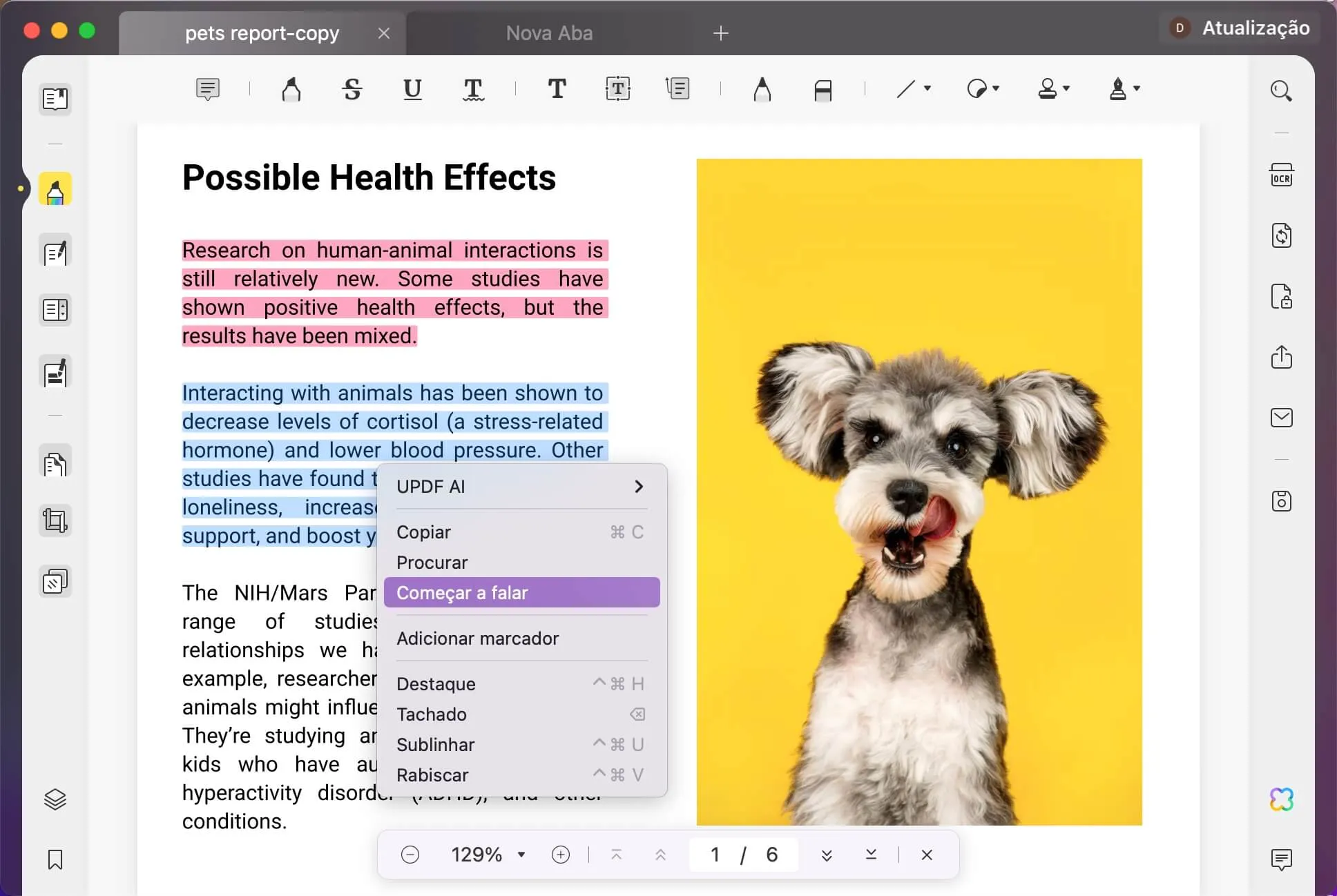Go to the previous page button
This screenshot has width=1337, height=896.
tap(660, 855)
